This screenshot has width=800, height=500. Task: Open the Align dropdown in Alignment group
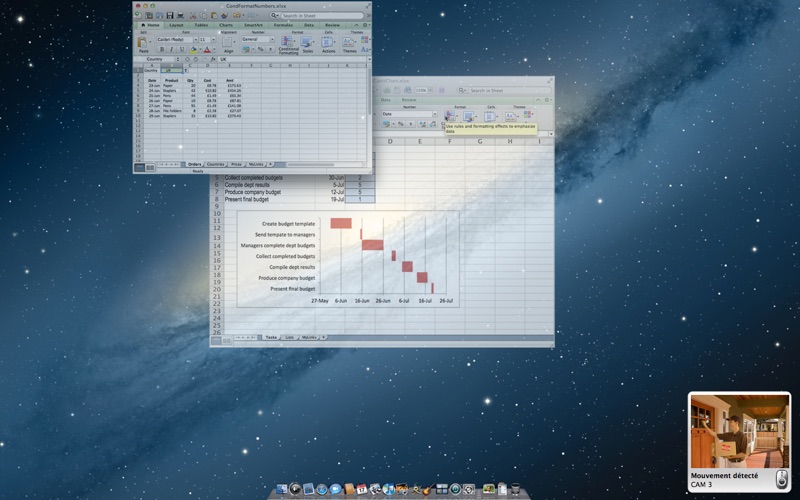[227, 44]
